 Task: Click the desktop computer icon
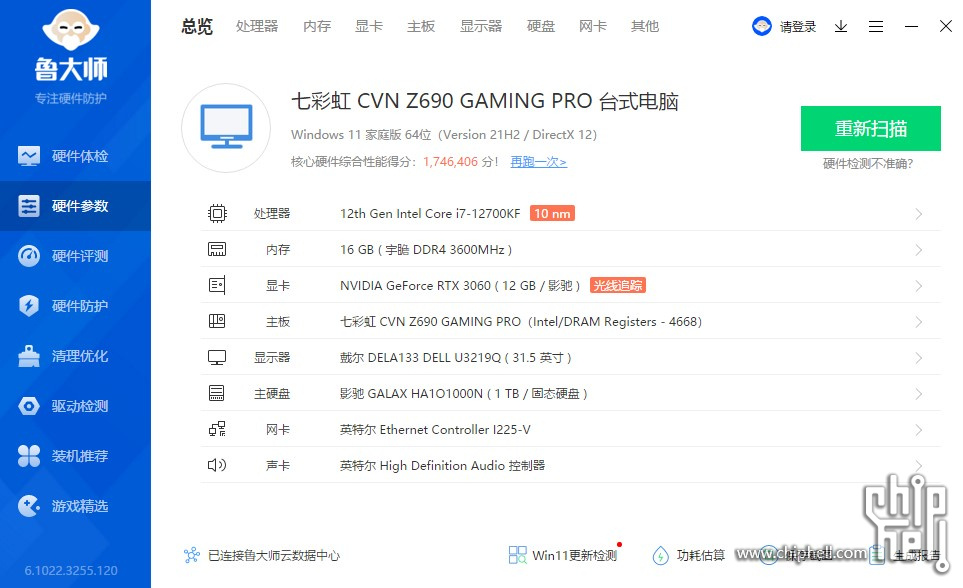[x=226, y=128]
